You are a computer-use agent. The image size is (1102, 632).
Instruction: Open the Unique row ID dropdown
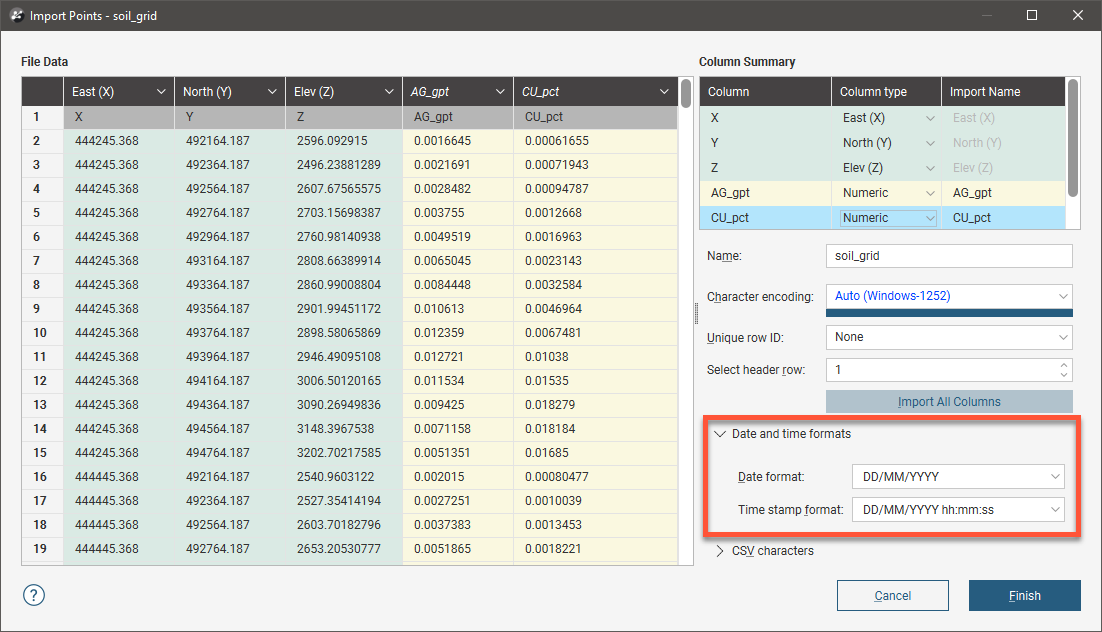point(948,337)
